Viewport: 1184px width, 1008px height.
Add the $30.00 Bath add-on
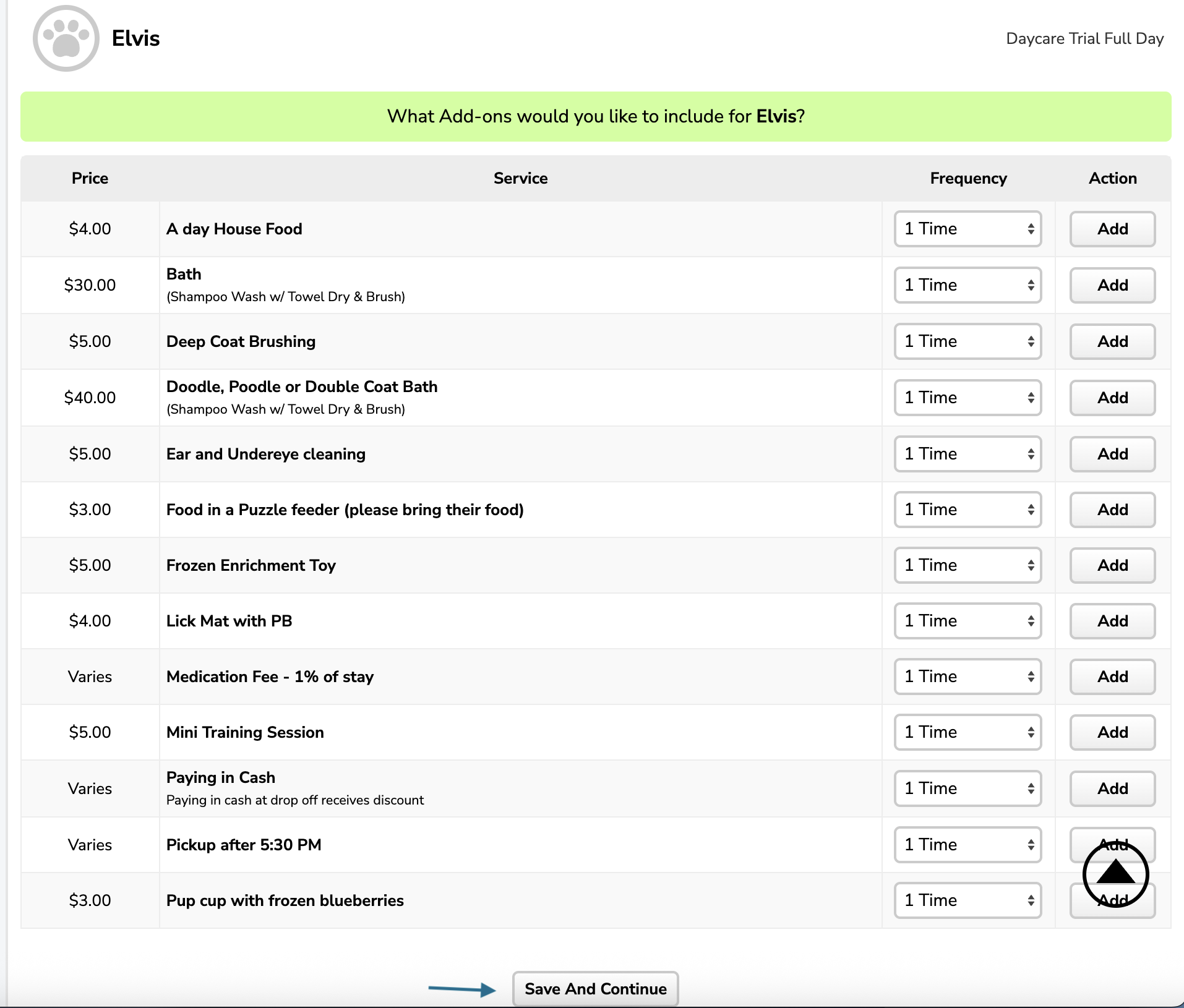1112,285
